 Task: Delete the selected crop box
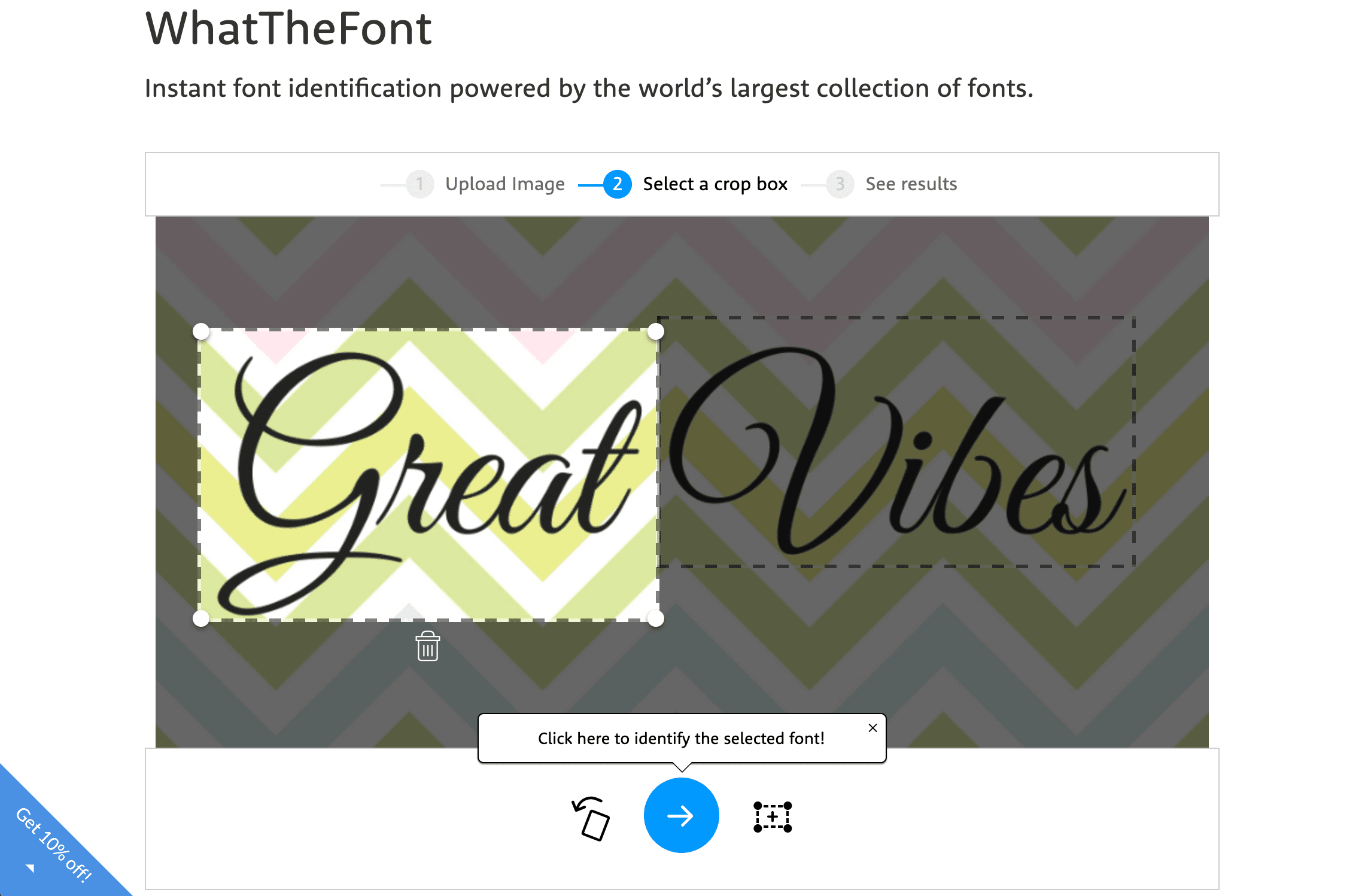coord(428,648)
